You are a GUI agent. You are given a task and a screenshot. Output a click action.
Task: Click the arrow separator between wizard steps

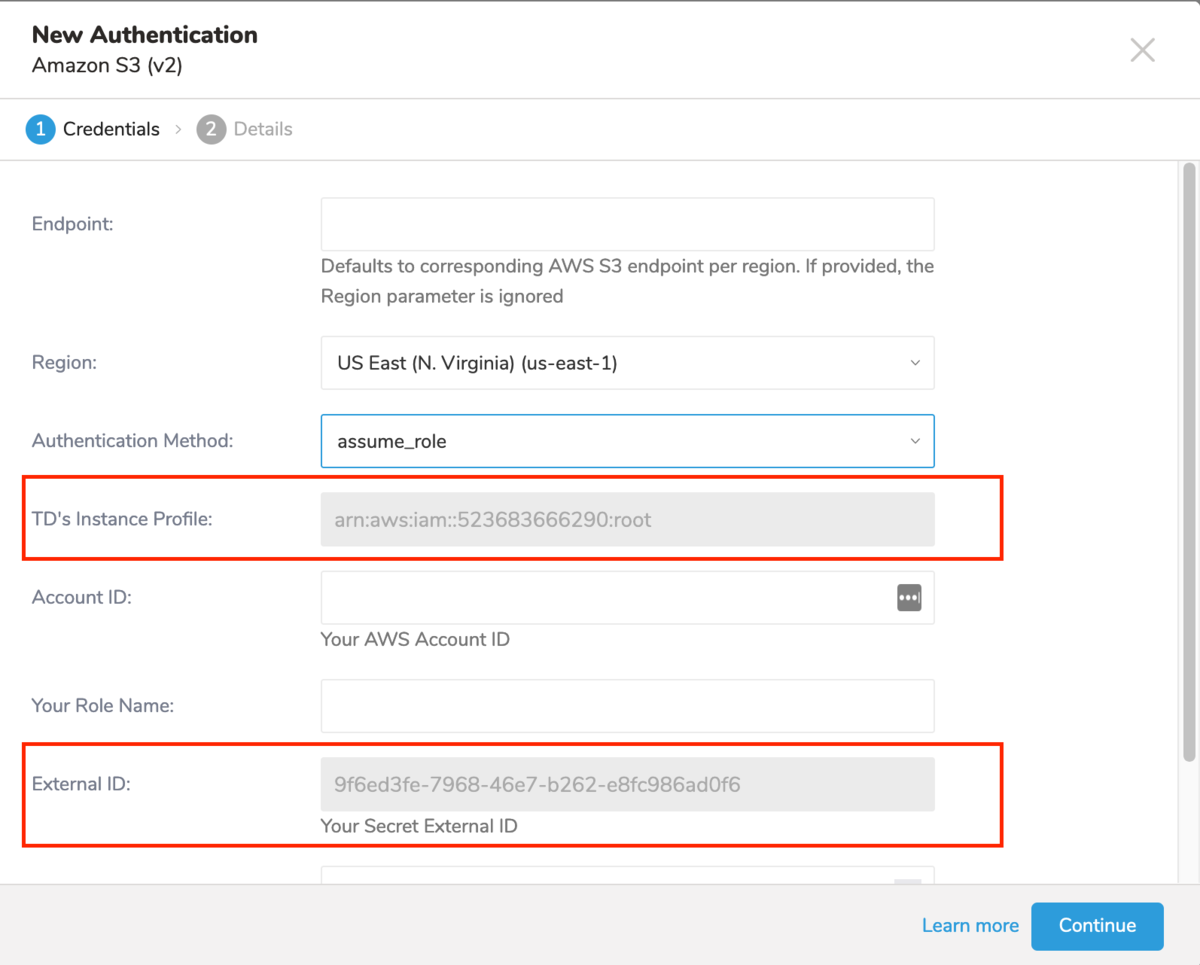pyautogui.click(x=178, y=129)
